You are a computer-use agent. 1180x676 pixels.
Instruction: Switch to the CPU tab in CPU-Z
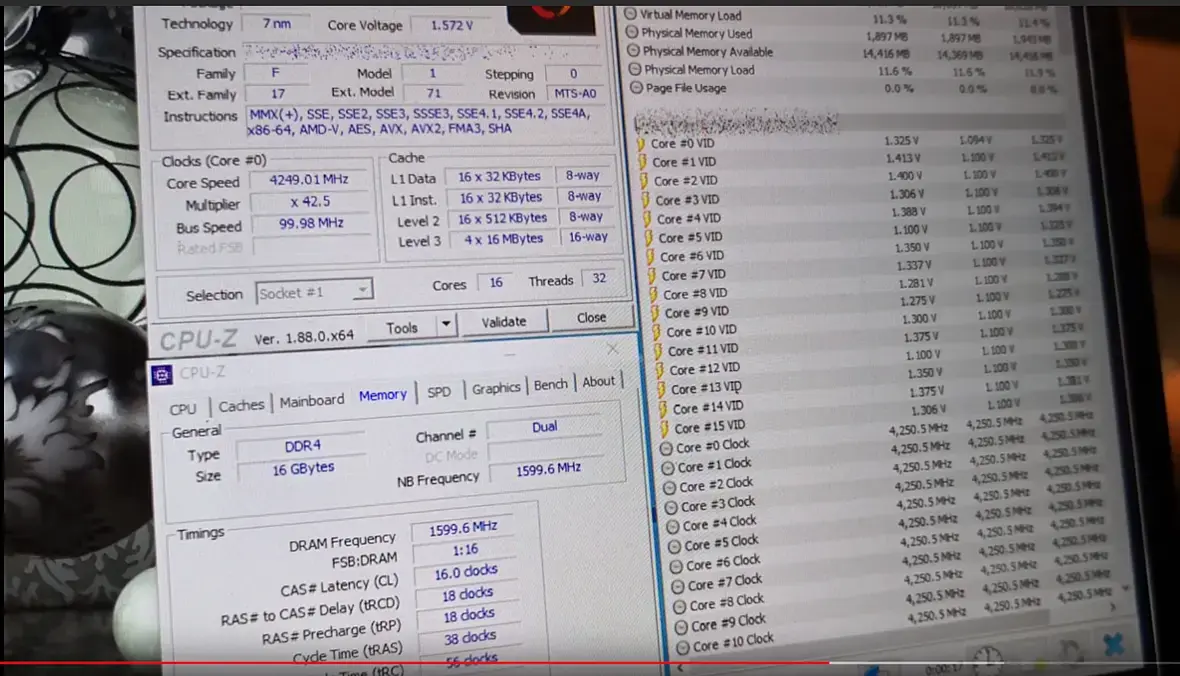click(x=183, y=409)
